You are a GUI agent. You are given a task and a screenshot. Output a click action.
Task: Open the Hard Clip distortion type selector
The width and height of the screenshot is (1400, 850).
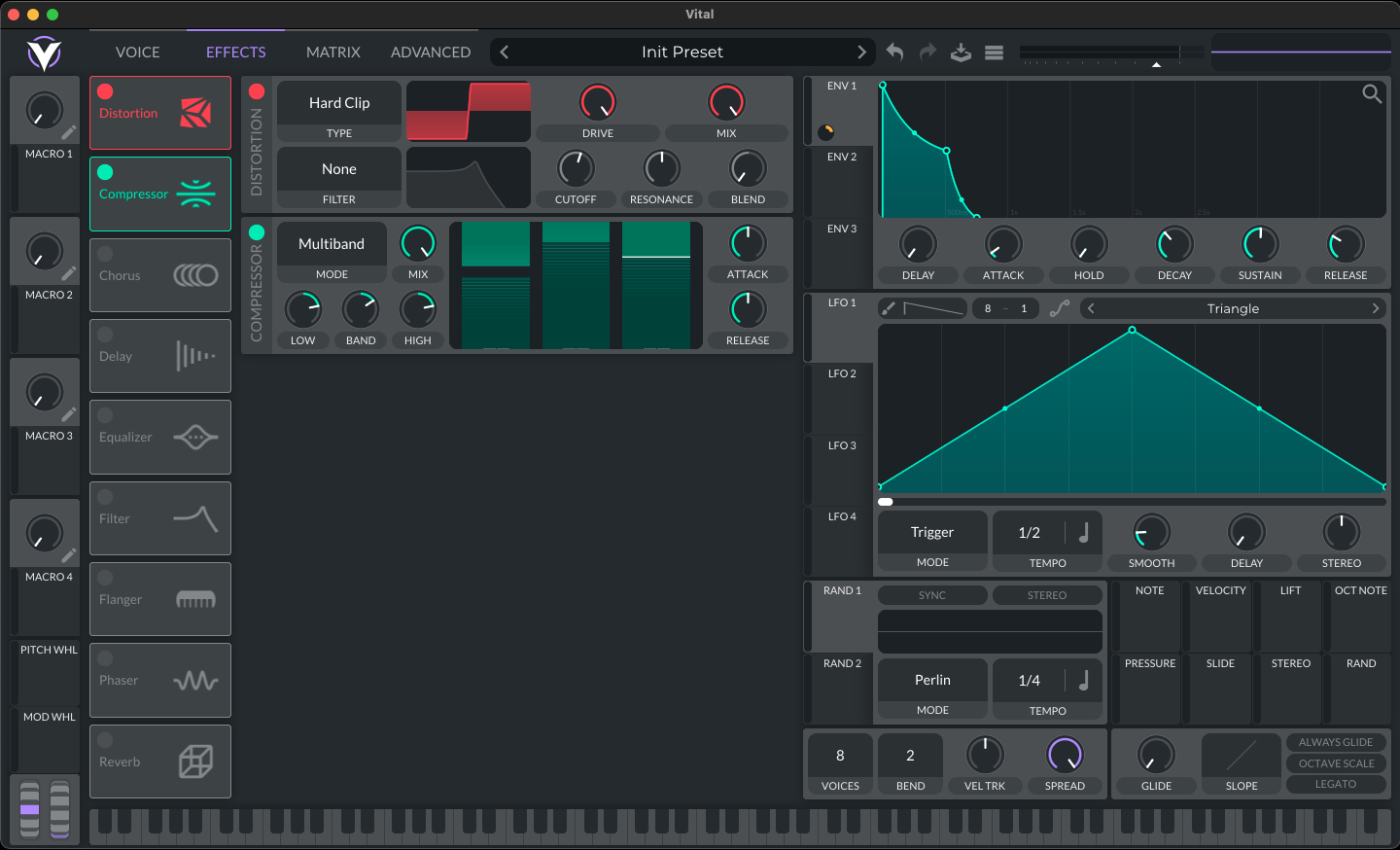(339, 103)
